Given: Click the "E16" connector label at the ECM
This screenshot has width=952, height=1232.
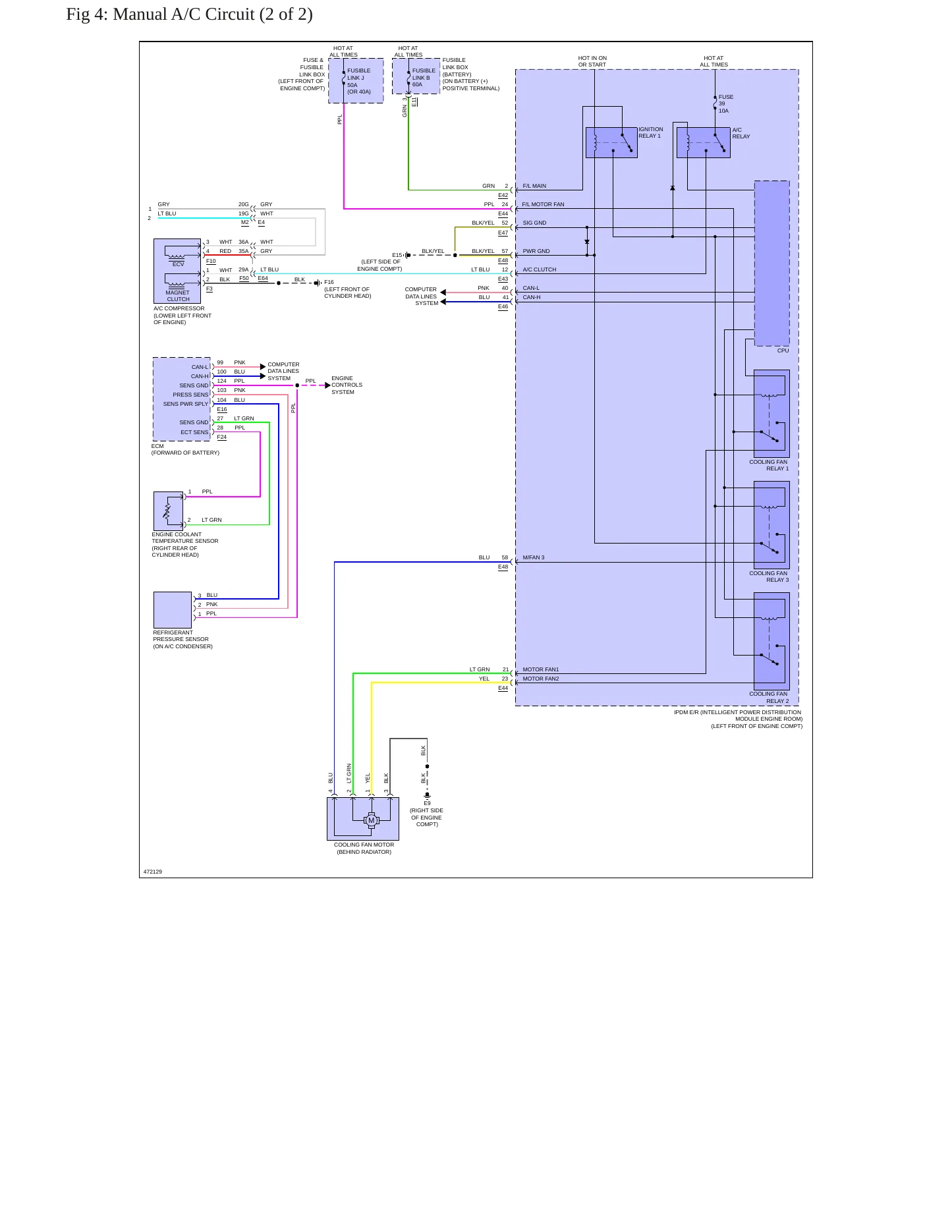Looking at the screenshot, I should click(222, 409).
